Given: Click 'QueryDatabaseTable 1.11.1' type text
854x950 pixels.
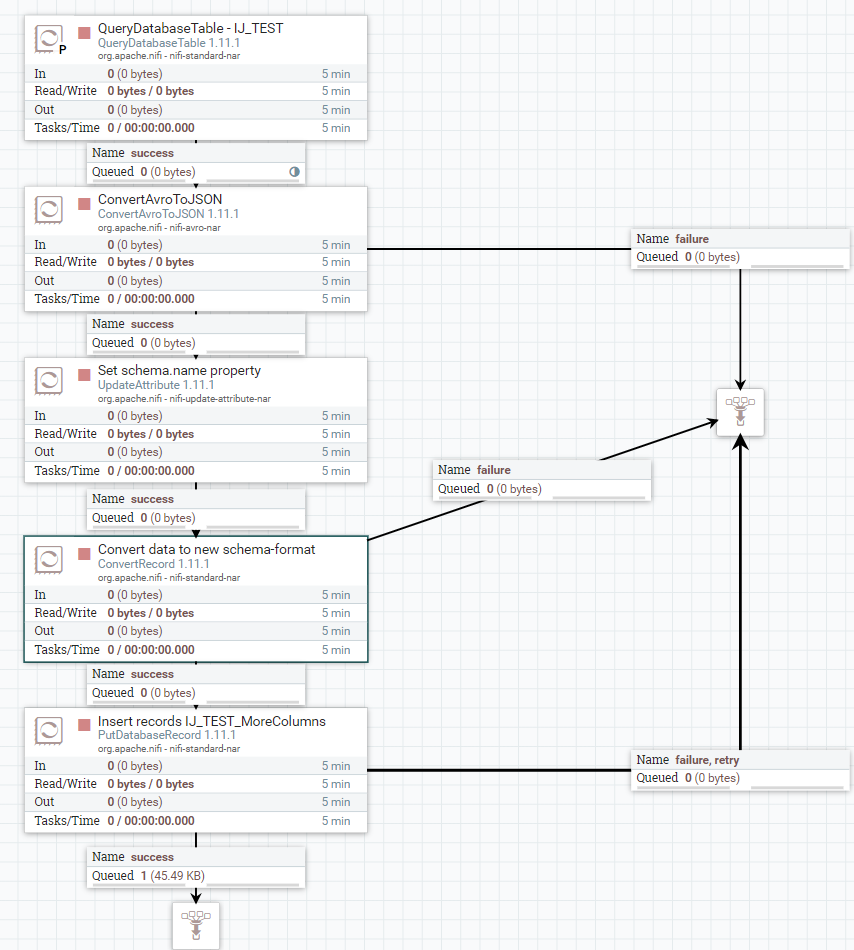Looking at the screenshot, I should point(169,43).
